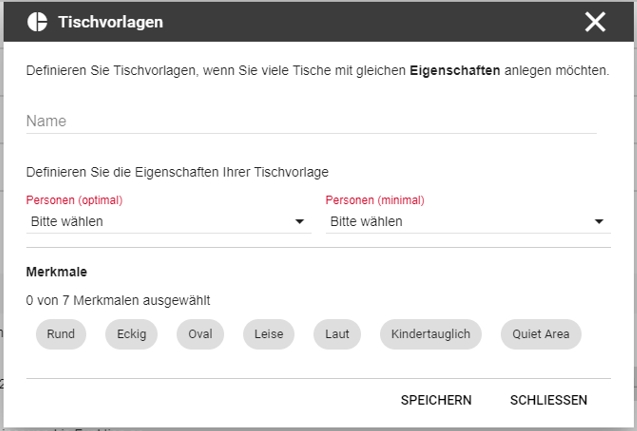The height and width of the screenshot is (431, 637).
Task: Open the Personen (minimal) dropdown
Action: tap(468, 221)
